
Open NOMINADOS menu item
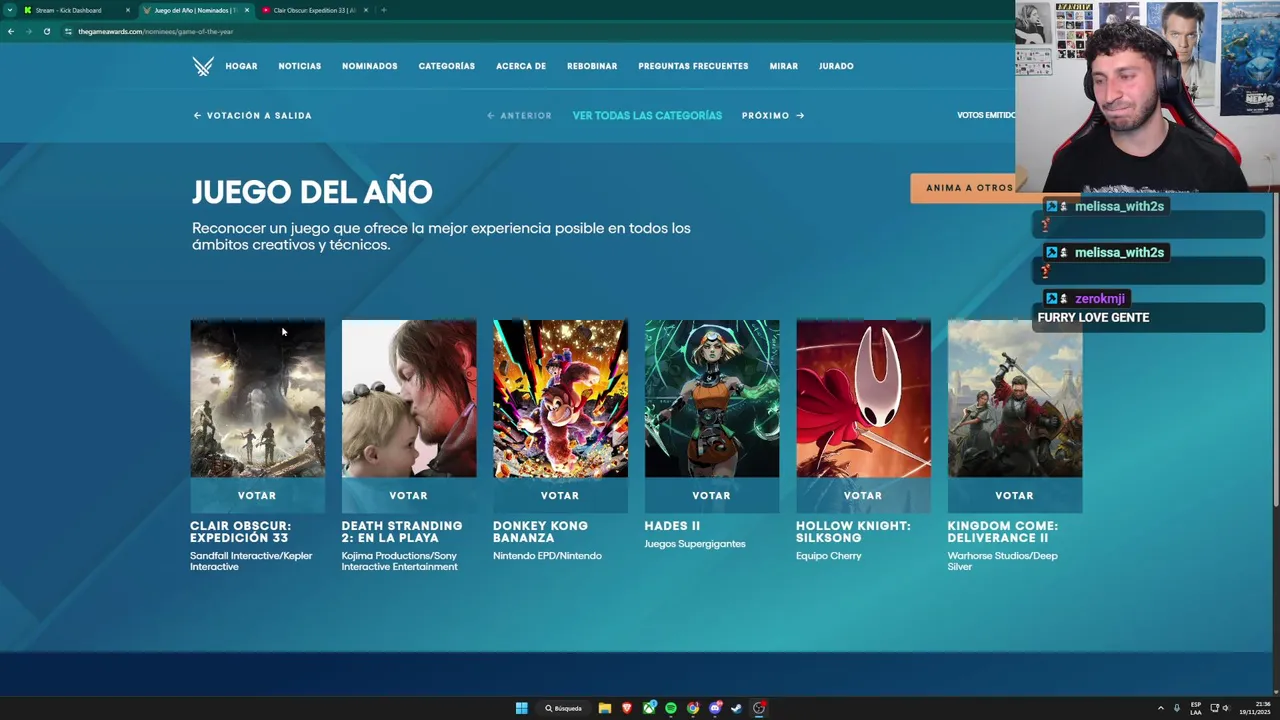pyautogui.click(x=370, y=66)
